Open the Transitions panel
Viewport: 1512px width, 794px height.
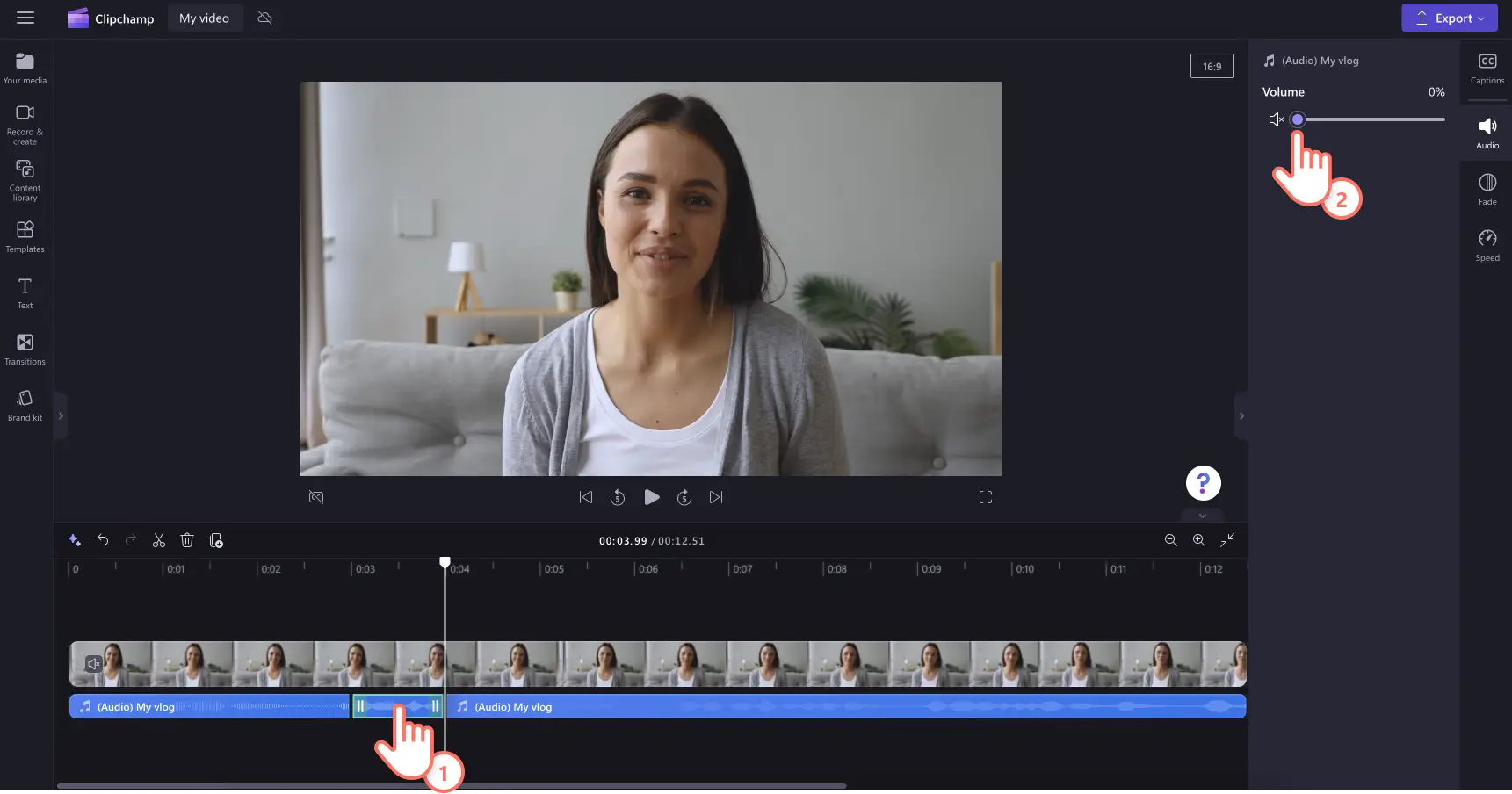[x=25, y=350]
